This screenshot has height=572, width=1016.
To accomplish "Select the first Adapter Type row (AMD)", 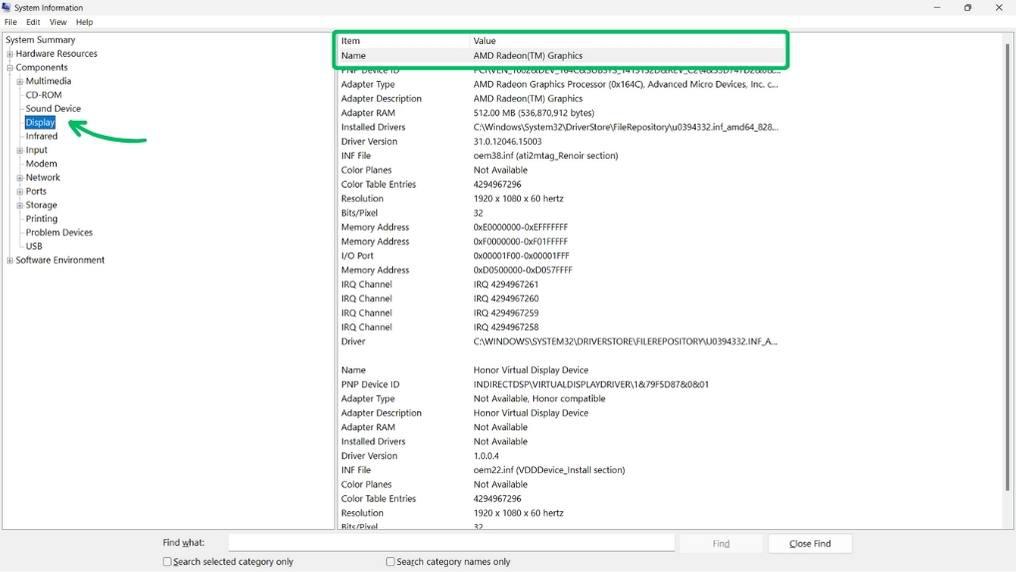I will [x=560, y=84].
